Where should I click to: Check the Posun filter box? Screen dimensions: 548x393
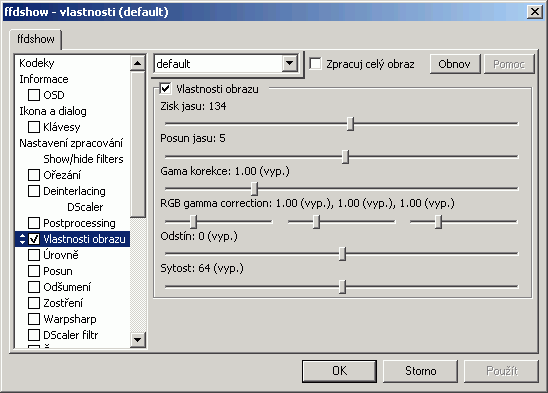click(x=34, y=271)
